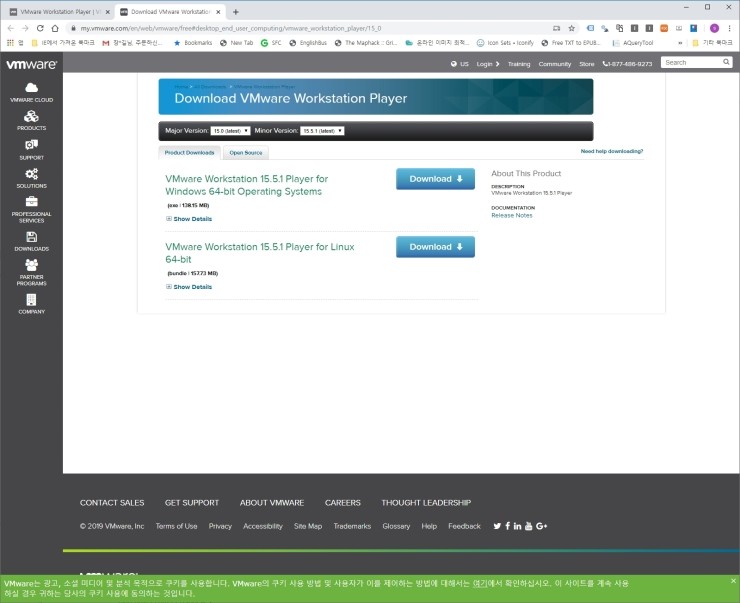The width and height of the screenshot is (740, 603).
Task: Reload the page in browser
Action: [40, 28]
